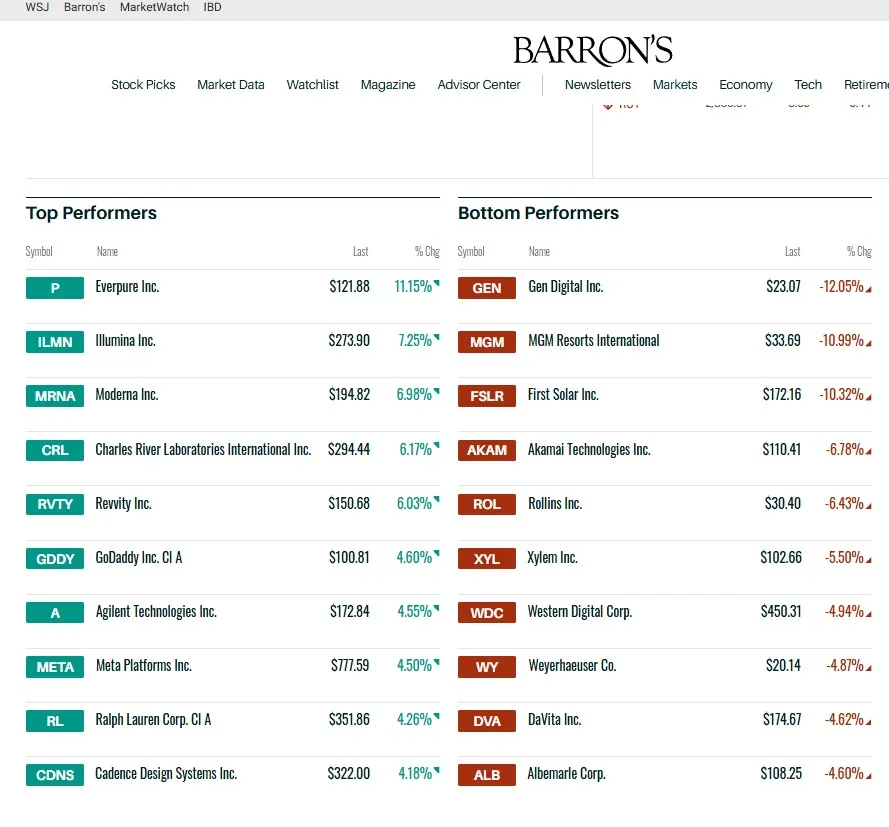The height and width of the screenshot is (827, 889).
Task: Click the Top Performers heading
Action: (x=91, y=213)
